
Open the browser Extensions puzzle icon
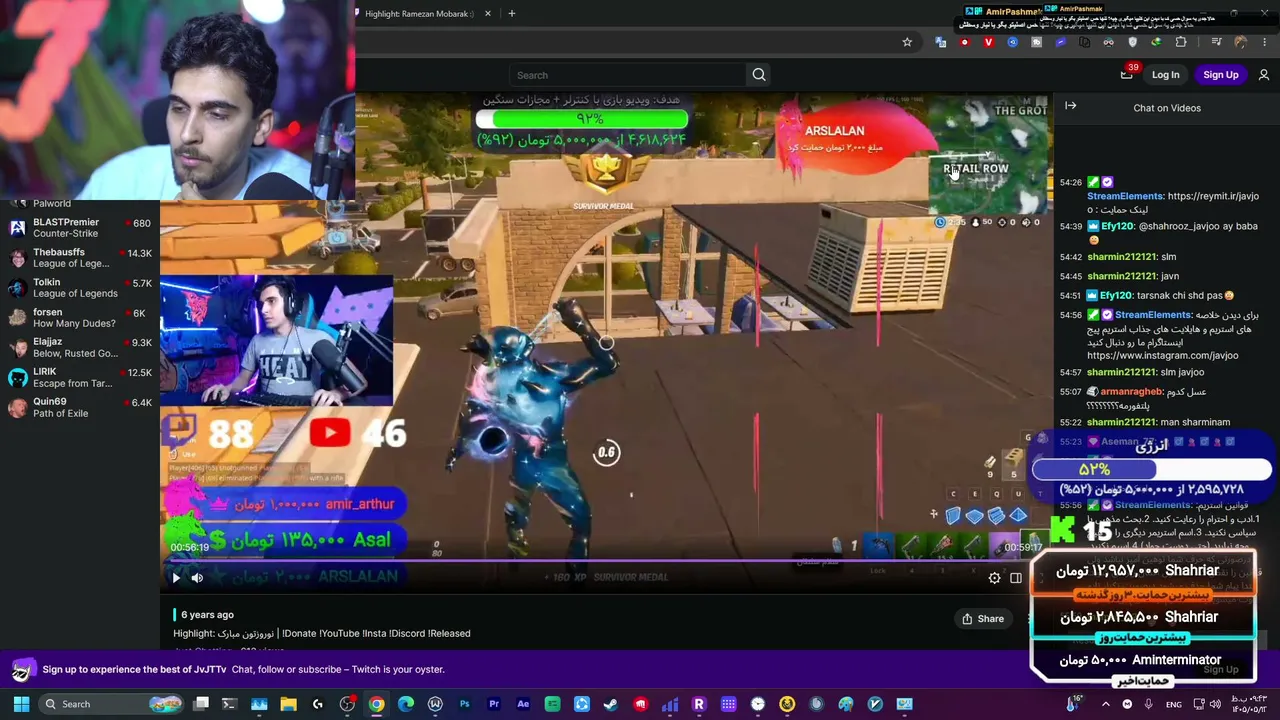click(1181, 42)
